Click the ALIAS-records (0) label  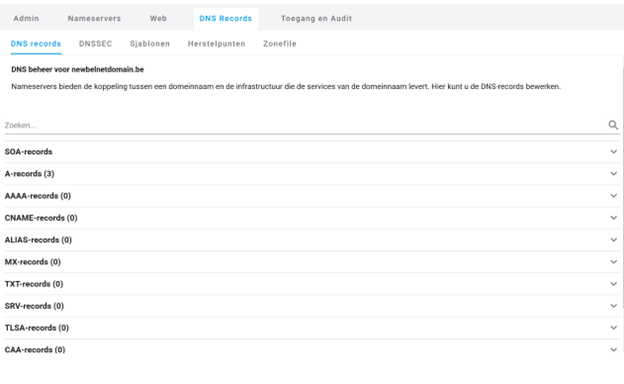point(38,240)
